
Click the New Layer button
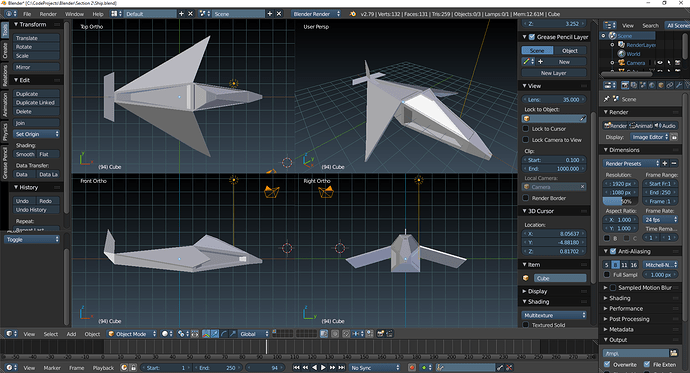click(554, 73)
